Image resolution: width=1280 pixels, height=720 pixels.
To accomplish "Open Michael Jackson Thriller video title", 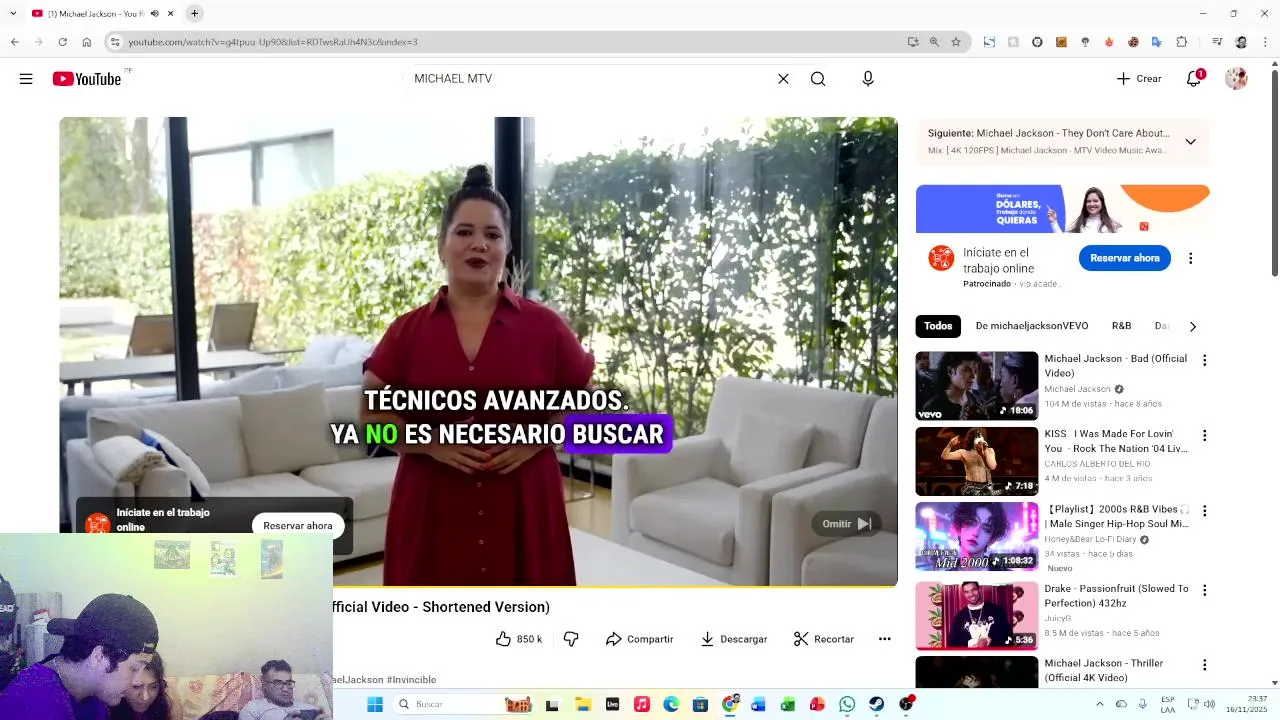I will [x=1104, y=670].
